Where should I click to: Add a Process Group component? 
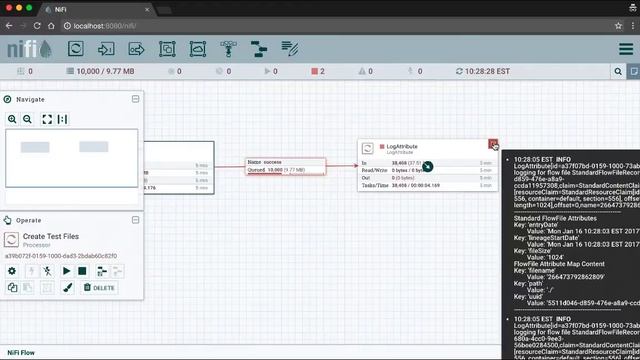[x=167, y=49]
